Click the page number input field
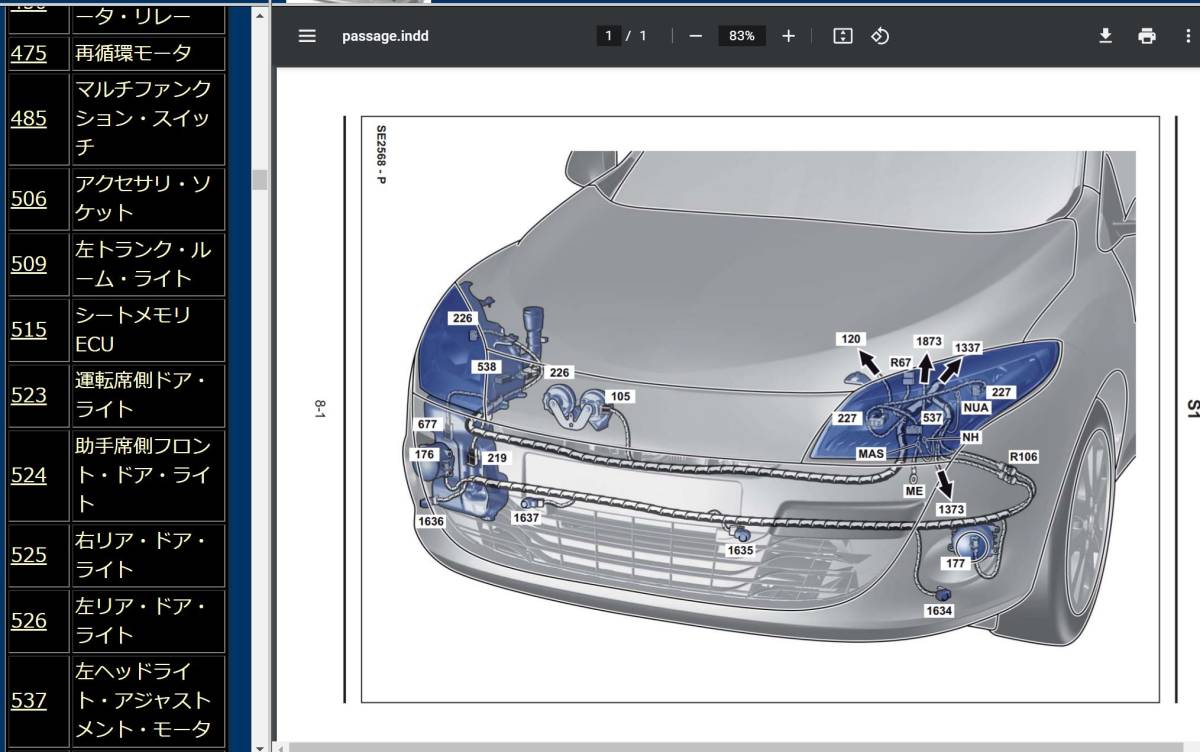This screenshot has height=752, width=1200. tap(608, 36)
